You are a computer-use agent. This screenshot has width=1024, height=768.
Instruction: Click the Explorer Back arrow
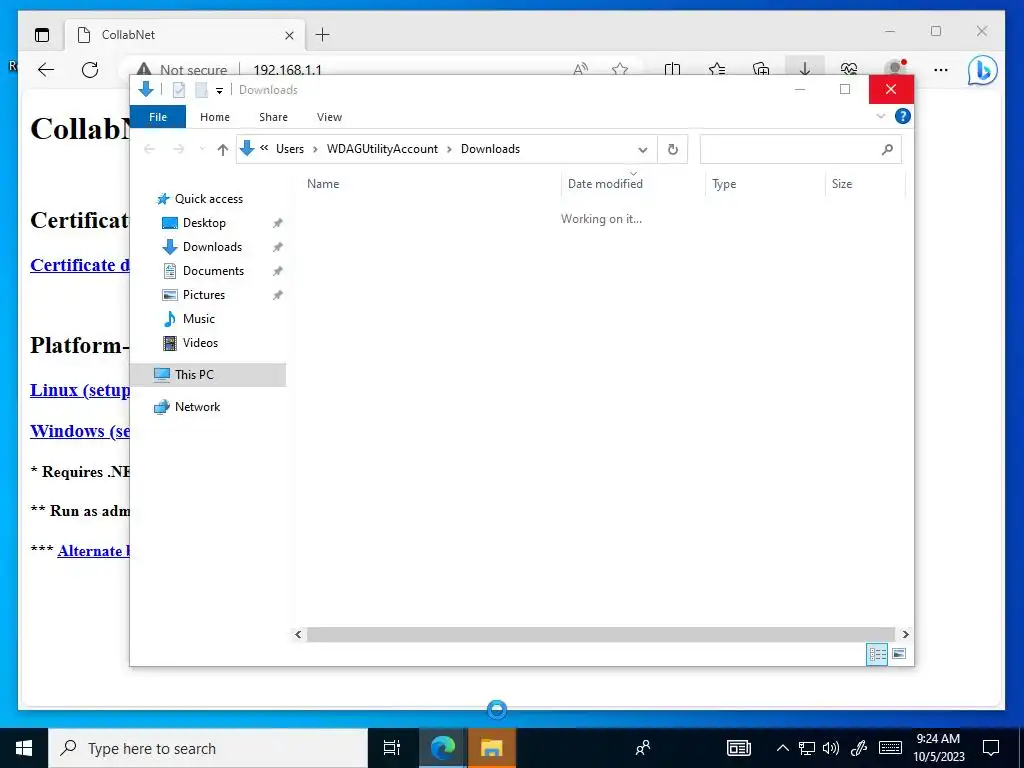[x=149, y=150]
